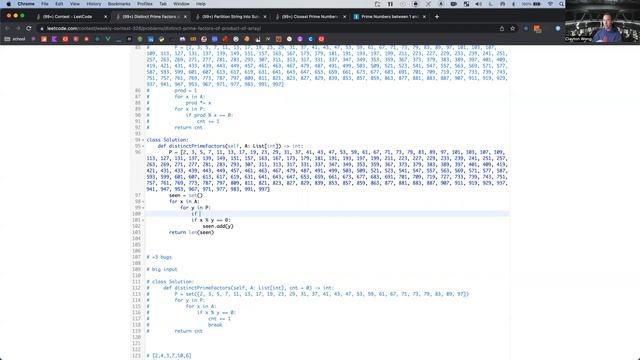Click the '# big input' comment
The height and width of the screenshot is (360, 640).
(x=162, y=269)
